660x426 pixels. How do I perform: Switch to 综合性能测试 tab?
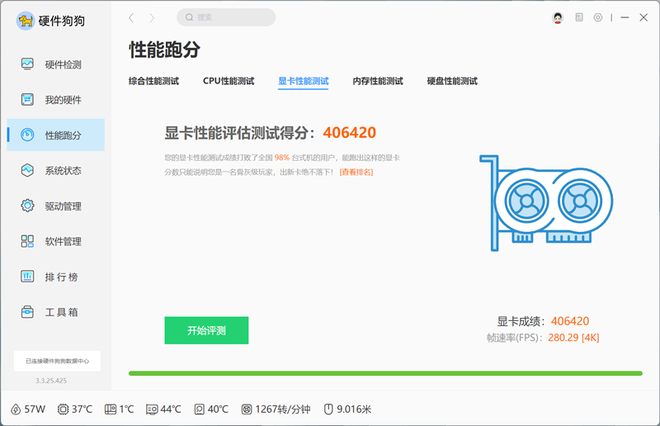coord(154,81)
